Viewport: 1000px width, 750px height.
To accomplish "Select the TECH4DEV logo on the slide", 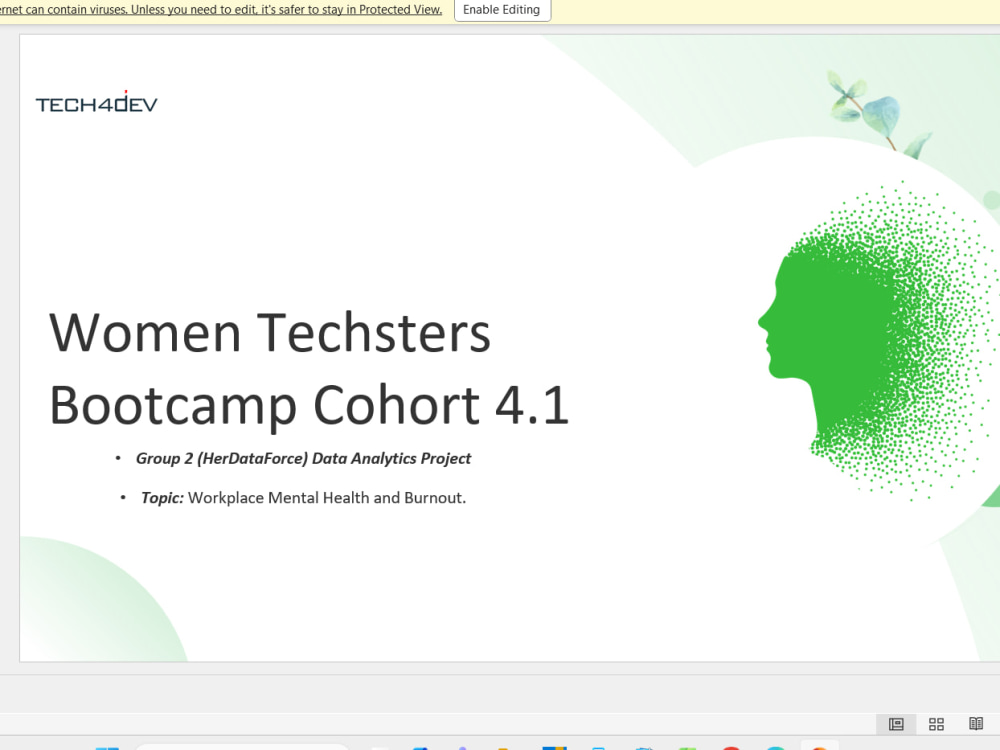I will click(96, 103).
